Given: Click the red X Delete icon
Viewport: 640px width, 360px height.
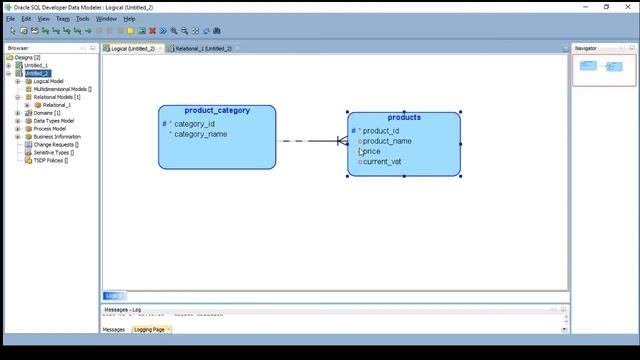Looking at the screenshot, I should pos(152,31).
